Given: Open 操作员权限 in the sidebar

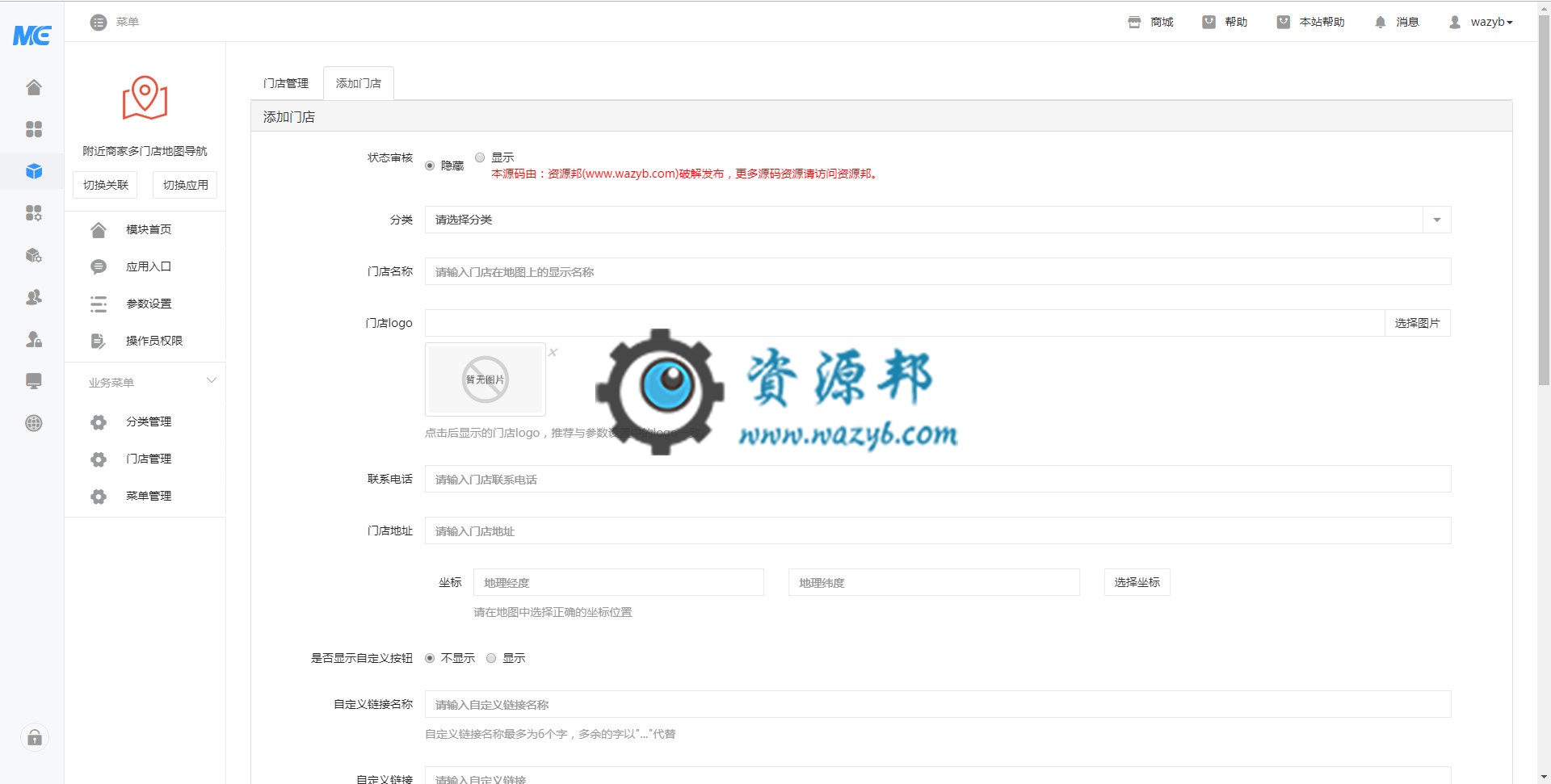Looking at the screenshot, I should pos(154,341).
